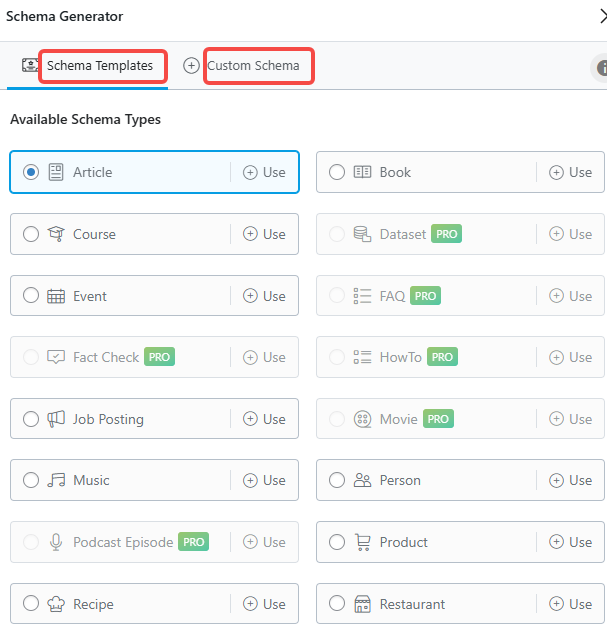This screenshot has width=607, height=644.
Task: Click the PRO badge next to HowTo
Action: [x=442, y=356]
